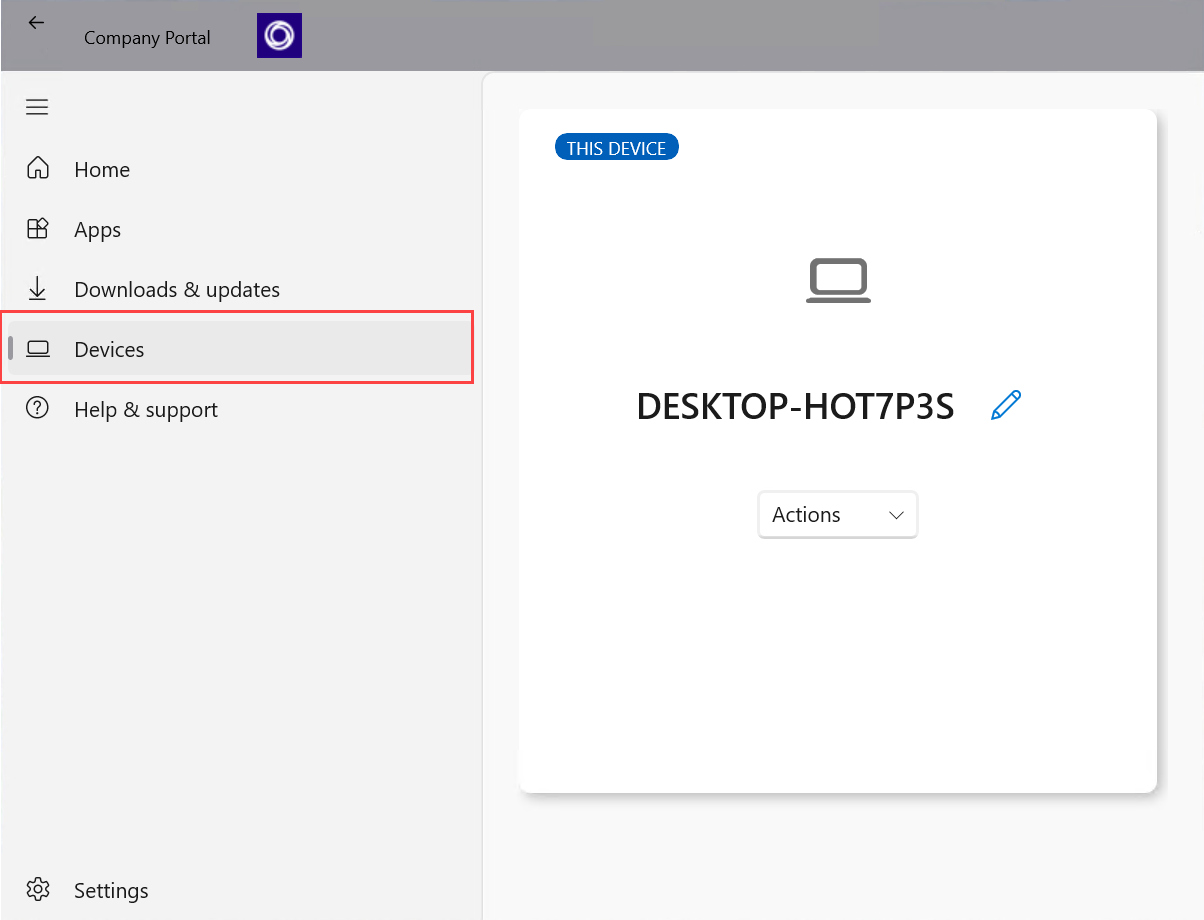Switch to Help & support section
Viewport: 1204px width, 920px height.
[146, 408]
